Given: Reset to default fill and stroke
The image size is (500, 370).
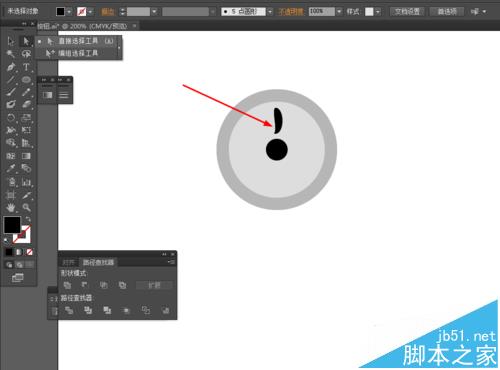Looking at the screenshot, I should click(x=6, y=240).
